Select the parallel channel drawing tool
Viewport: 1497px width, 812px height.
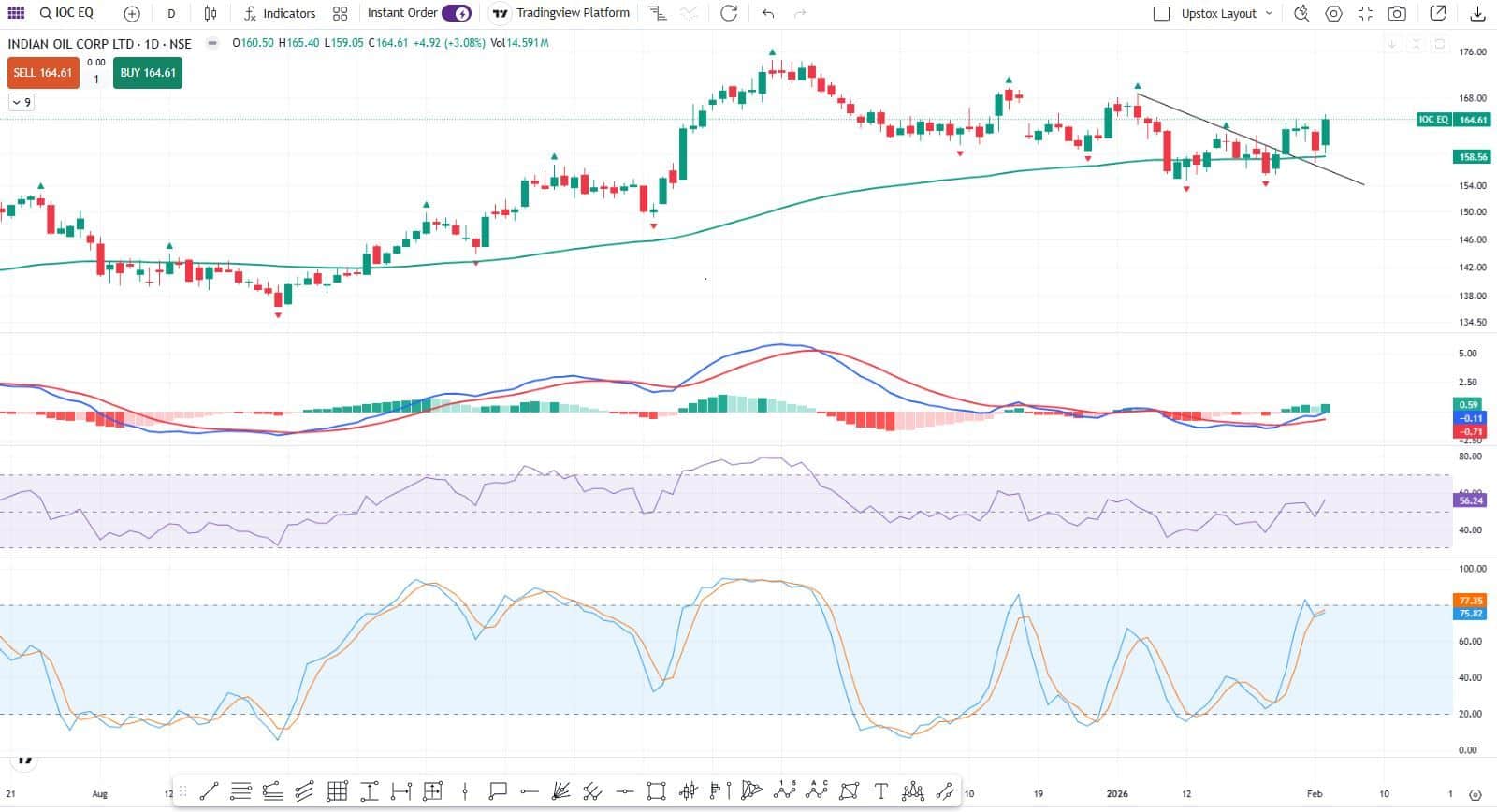304,791
